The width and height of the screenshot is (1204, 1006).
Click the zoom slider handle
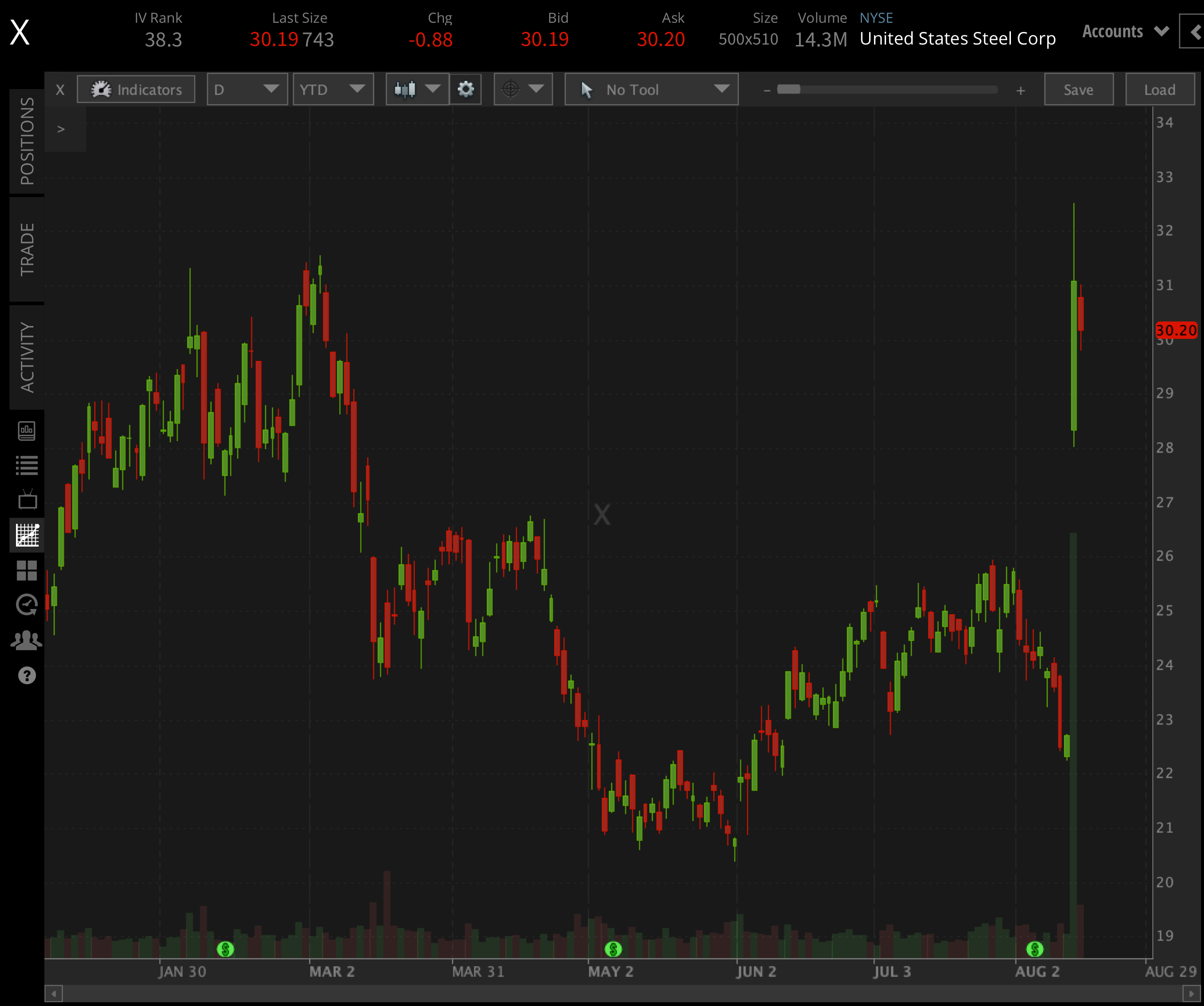[788, 90]
